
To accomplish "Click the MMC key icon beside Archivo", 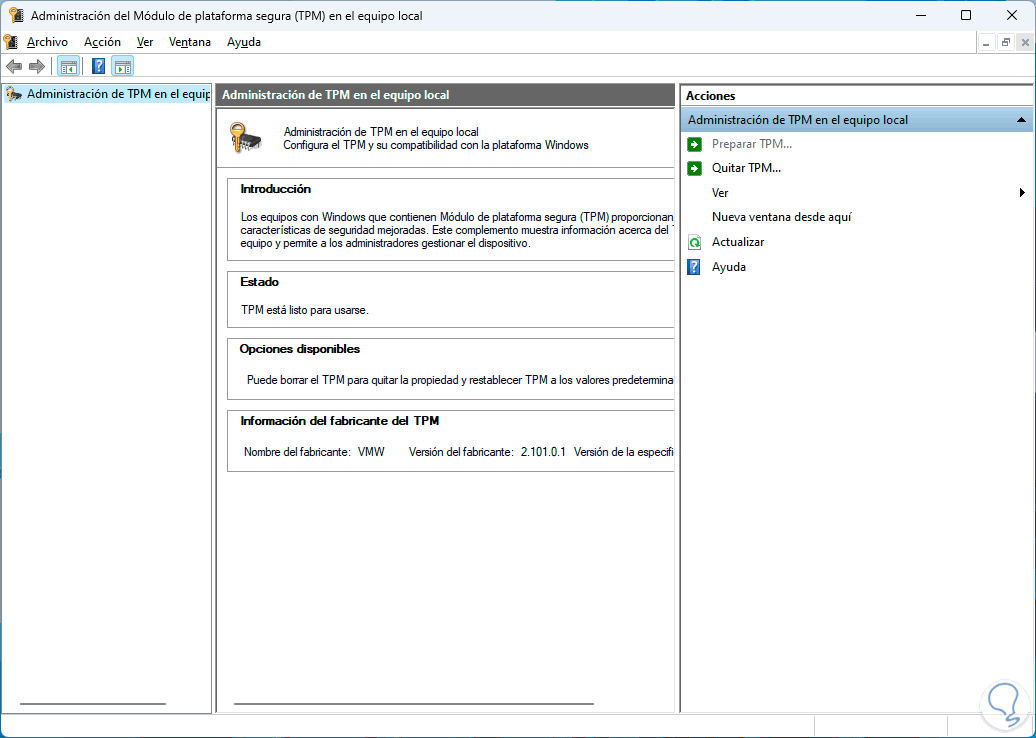I will click(10, 42).
